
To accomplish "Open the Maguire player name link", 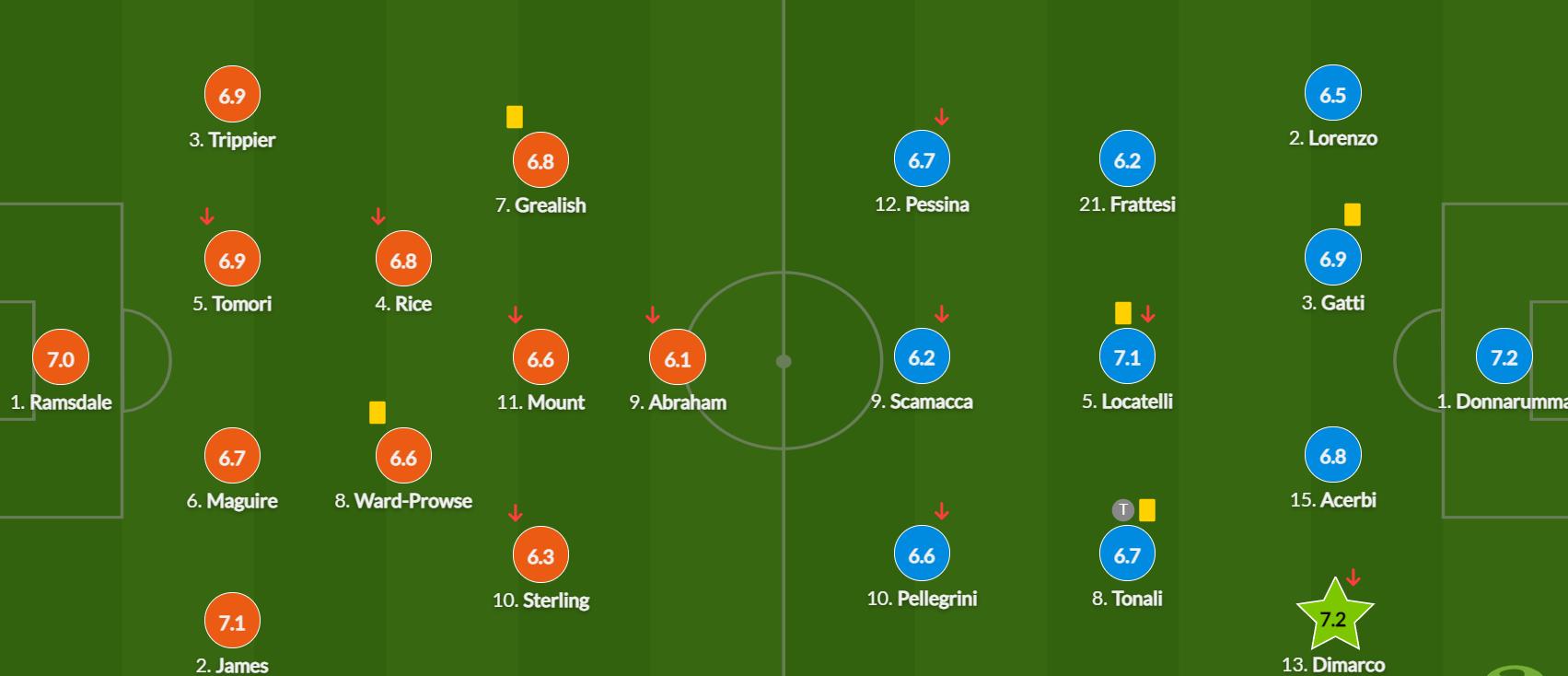I will [x=232, y=501].
